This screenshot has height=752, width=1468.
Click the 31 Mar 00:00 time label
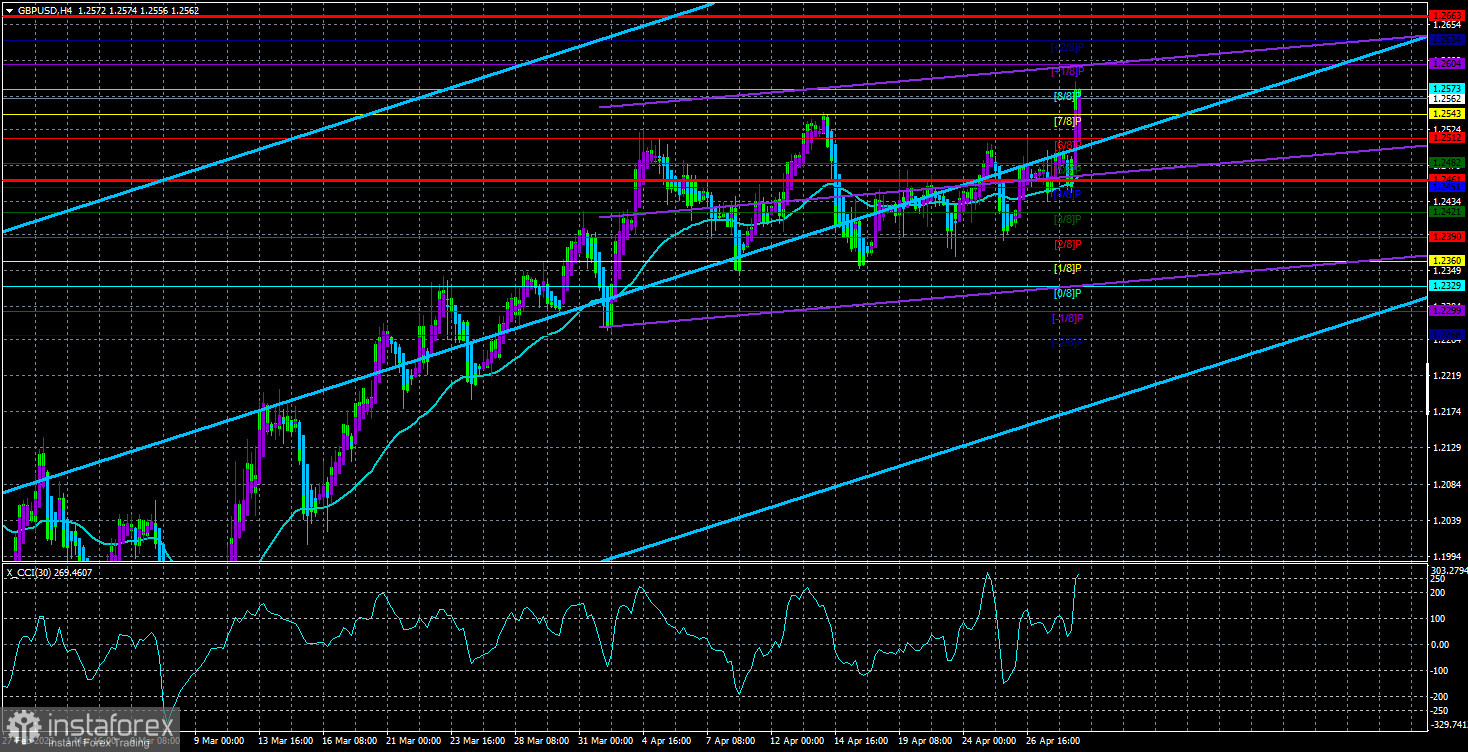606,741
